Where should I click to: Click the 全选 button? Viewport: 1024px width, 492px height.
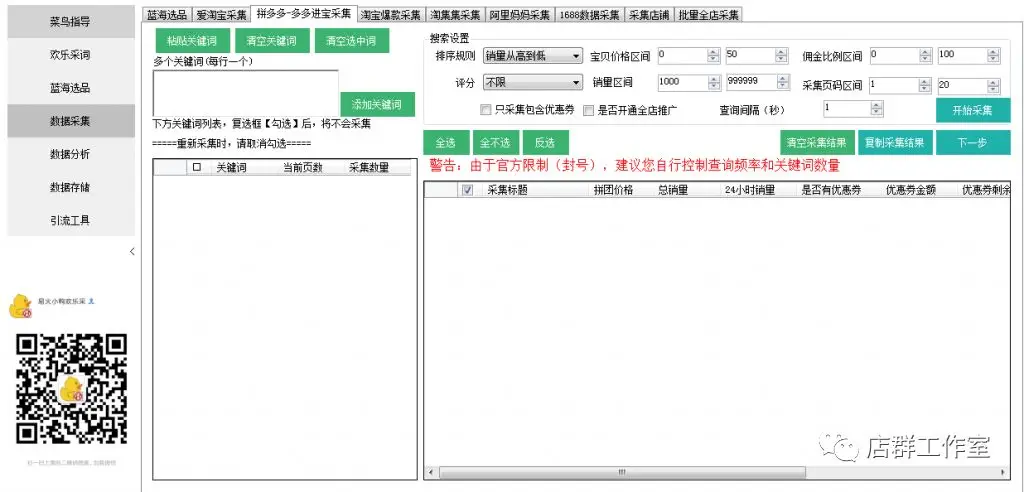point(445,143)
